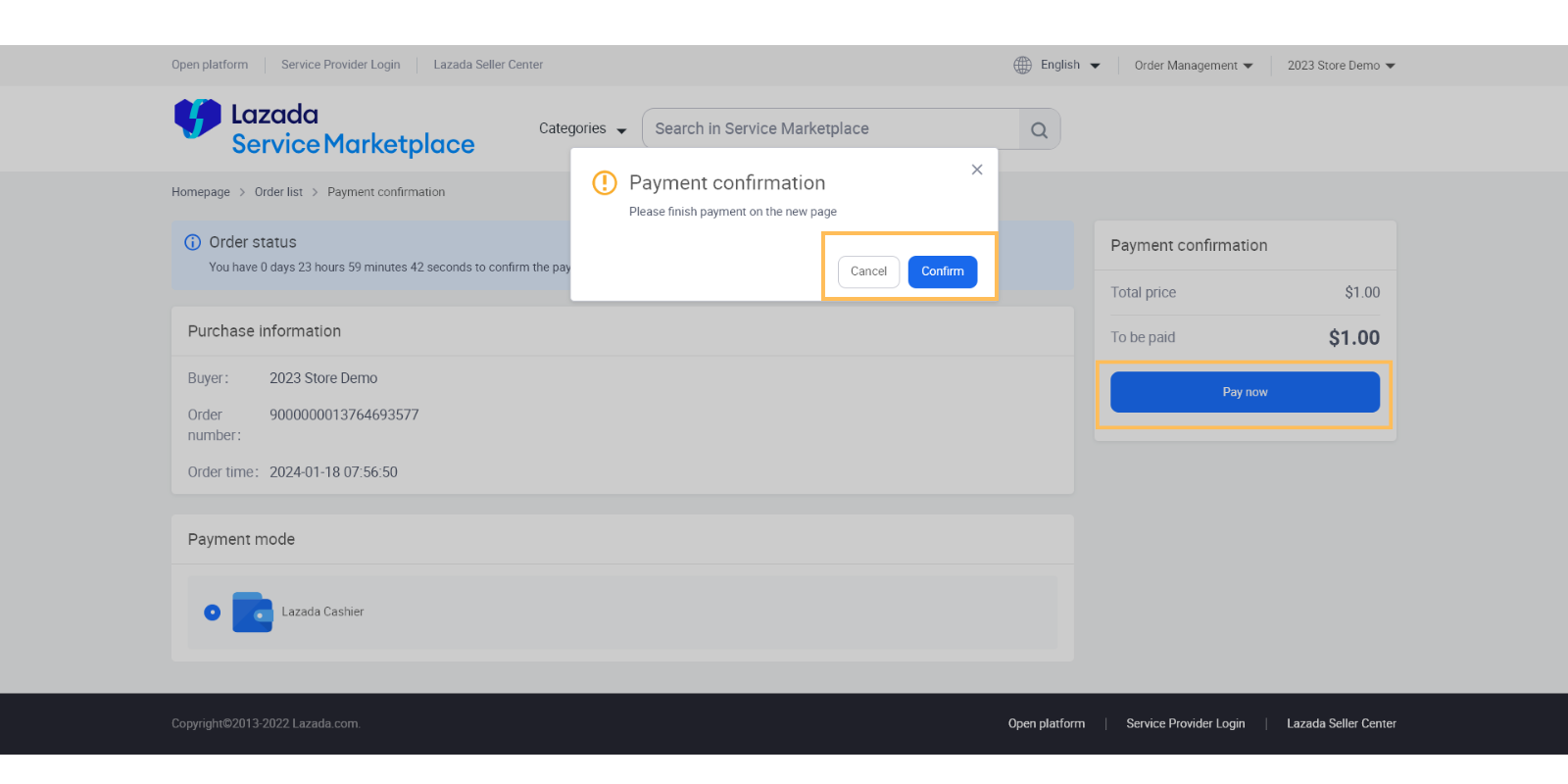Open the 2023 Store Demo account menu

pos(1342,66)
